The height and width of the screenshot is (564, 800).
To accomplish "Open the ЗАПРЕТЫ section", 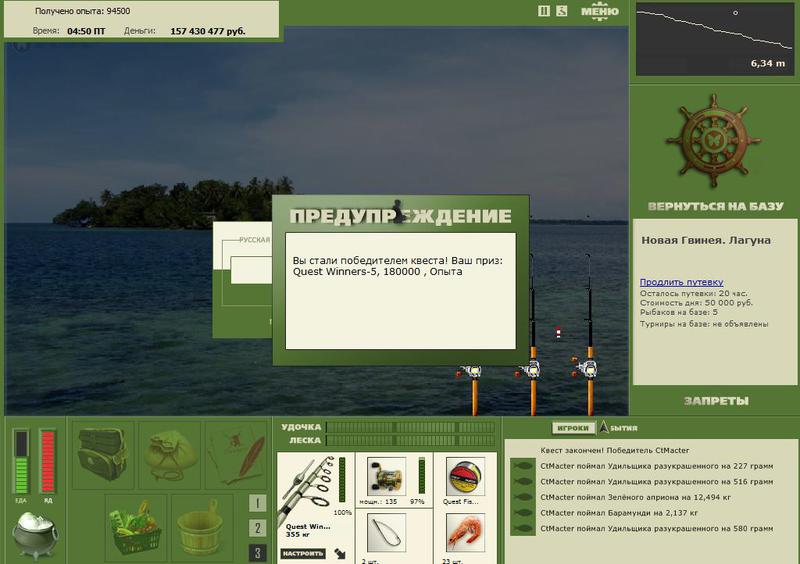I will [716, 401].
